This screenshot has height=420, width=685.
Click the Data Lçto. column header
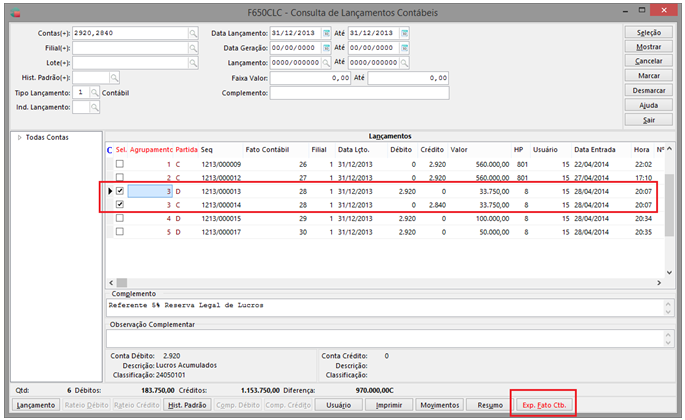click(x=353, y=149)
